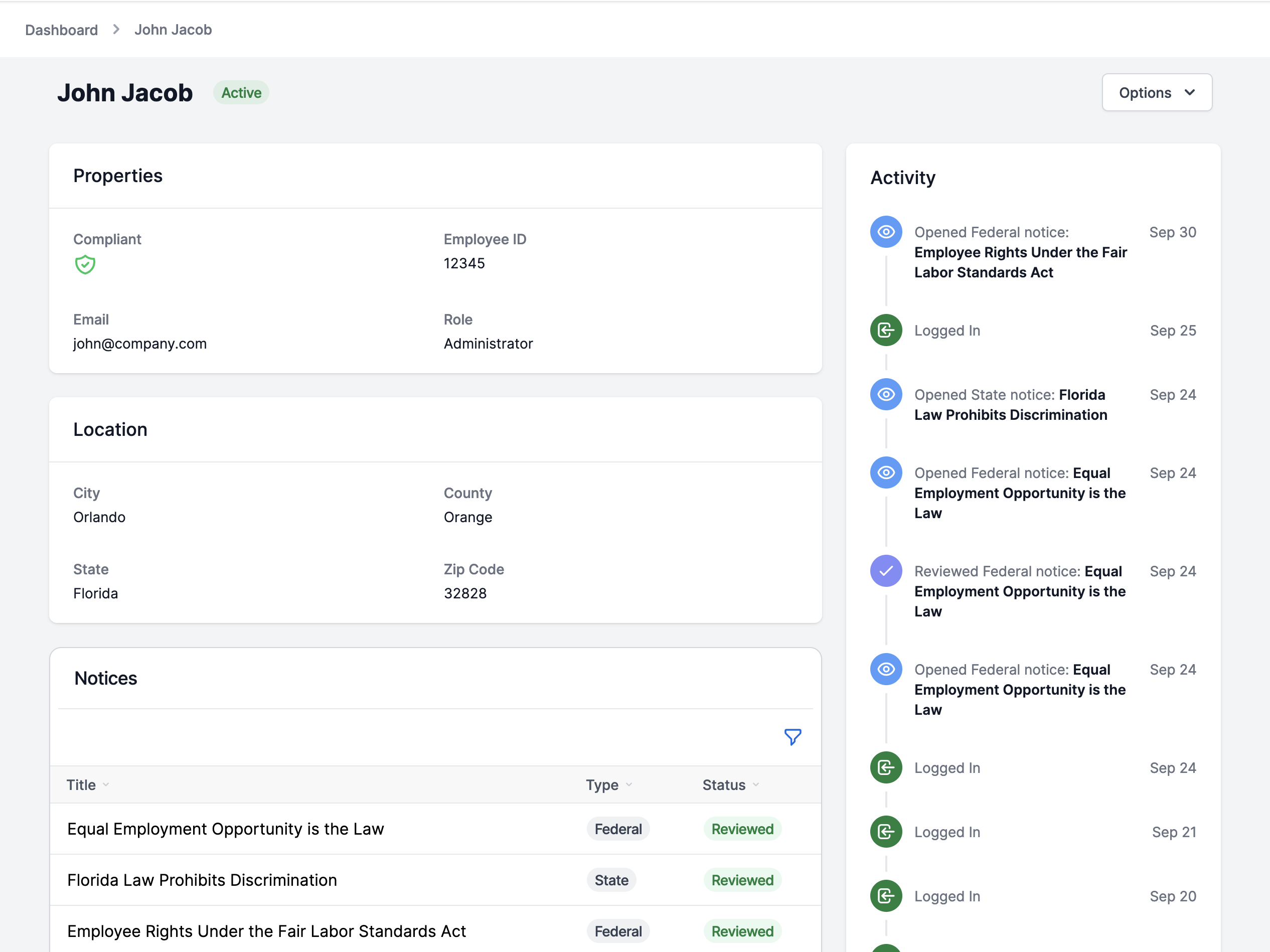Open Equal Employment Opportunity is the Law notice row
Viewport: 1270px width, 952px height.
coord(435,829)
